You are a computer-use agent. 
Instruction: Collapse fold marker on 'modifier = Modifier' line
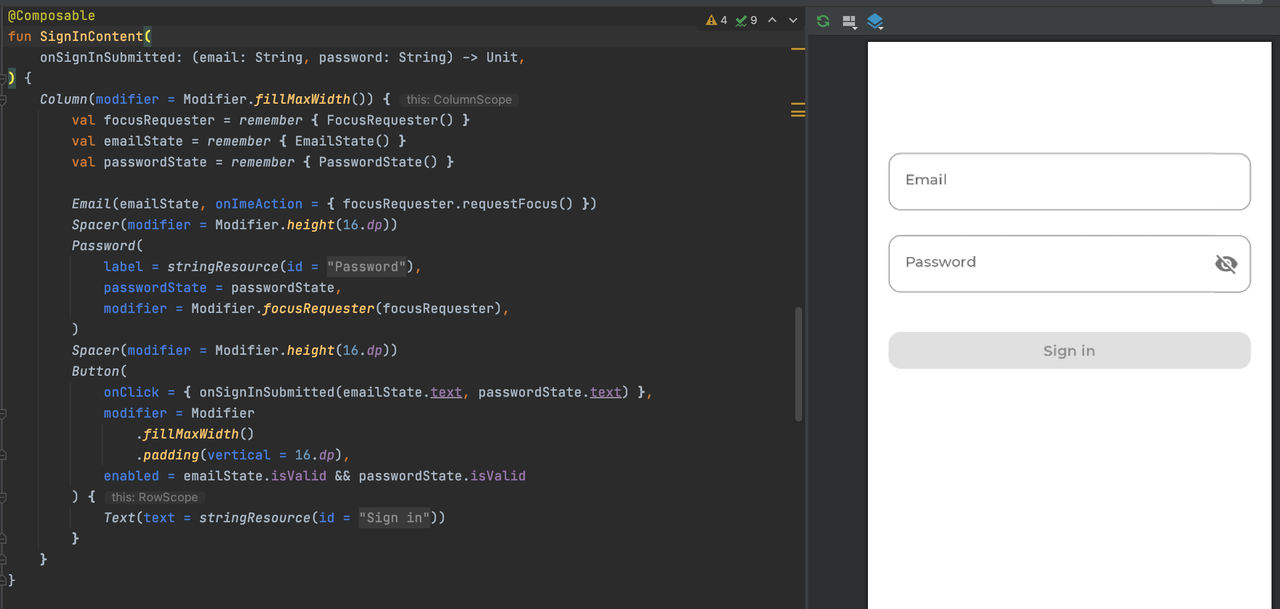tap(4, 413)
